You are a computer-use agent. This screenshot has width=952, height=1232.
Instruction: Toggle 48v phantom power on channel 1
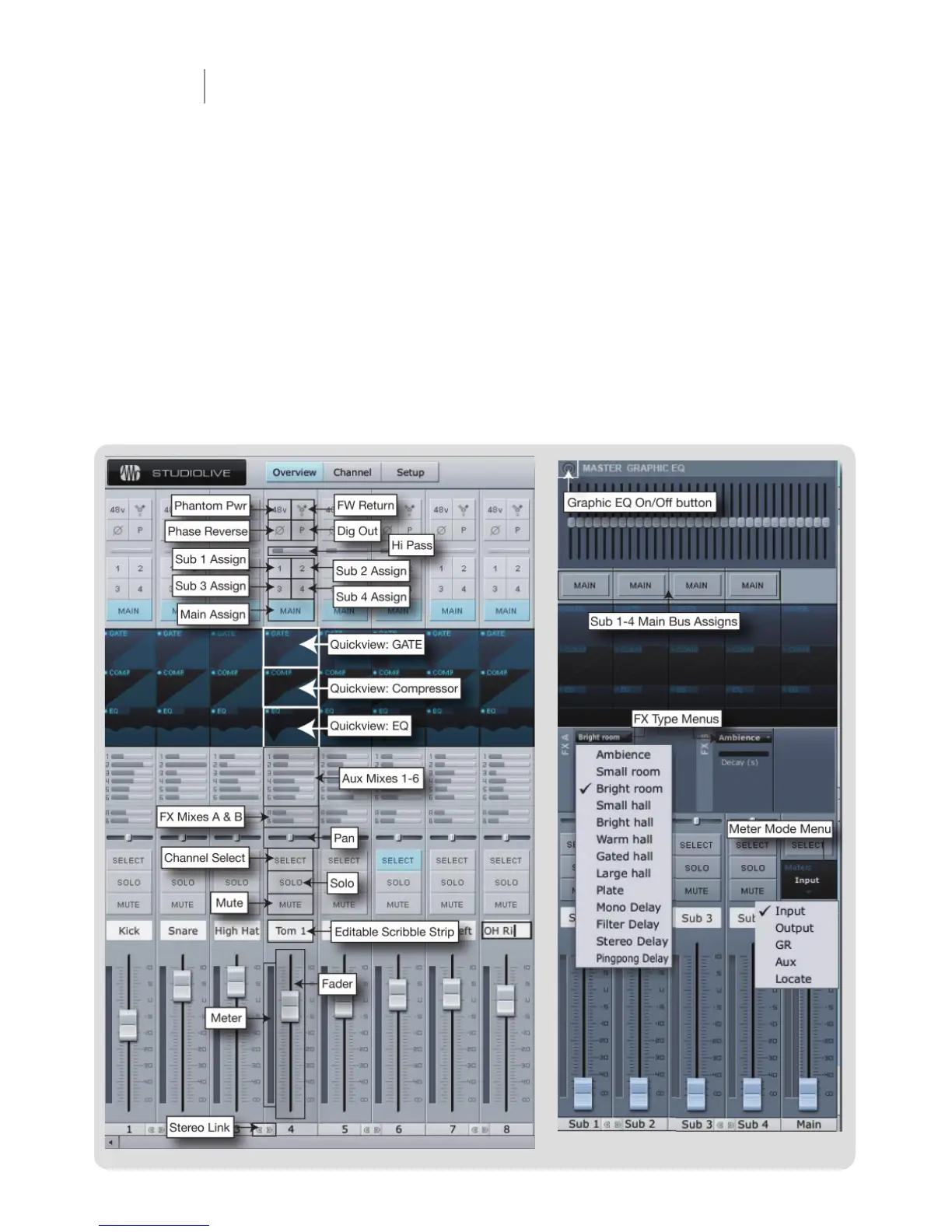point(117,510)
